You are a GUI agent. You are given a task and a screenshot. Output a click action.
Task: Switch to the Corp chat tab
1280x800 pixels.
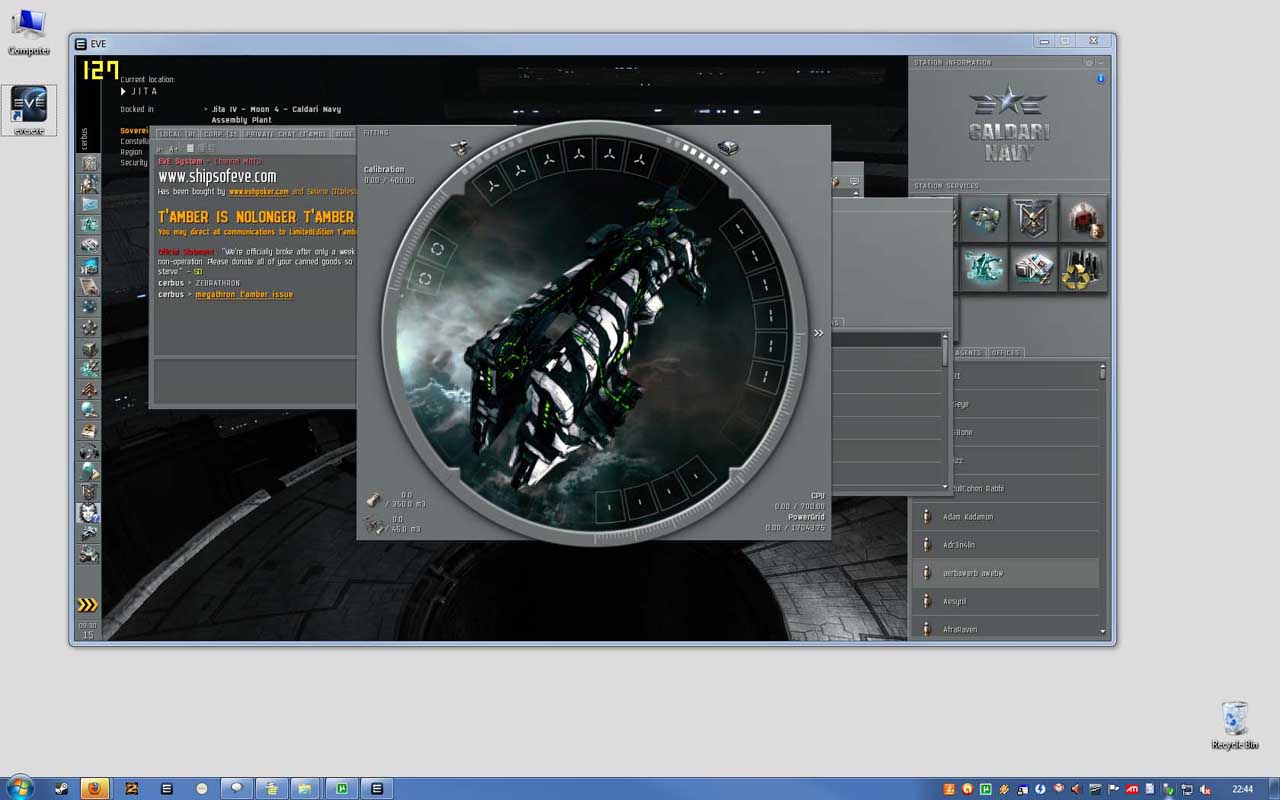(x=220, y=133)
